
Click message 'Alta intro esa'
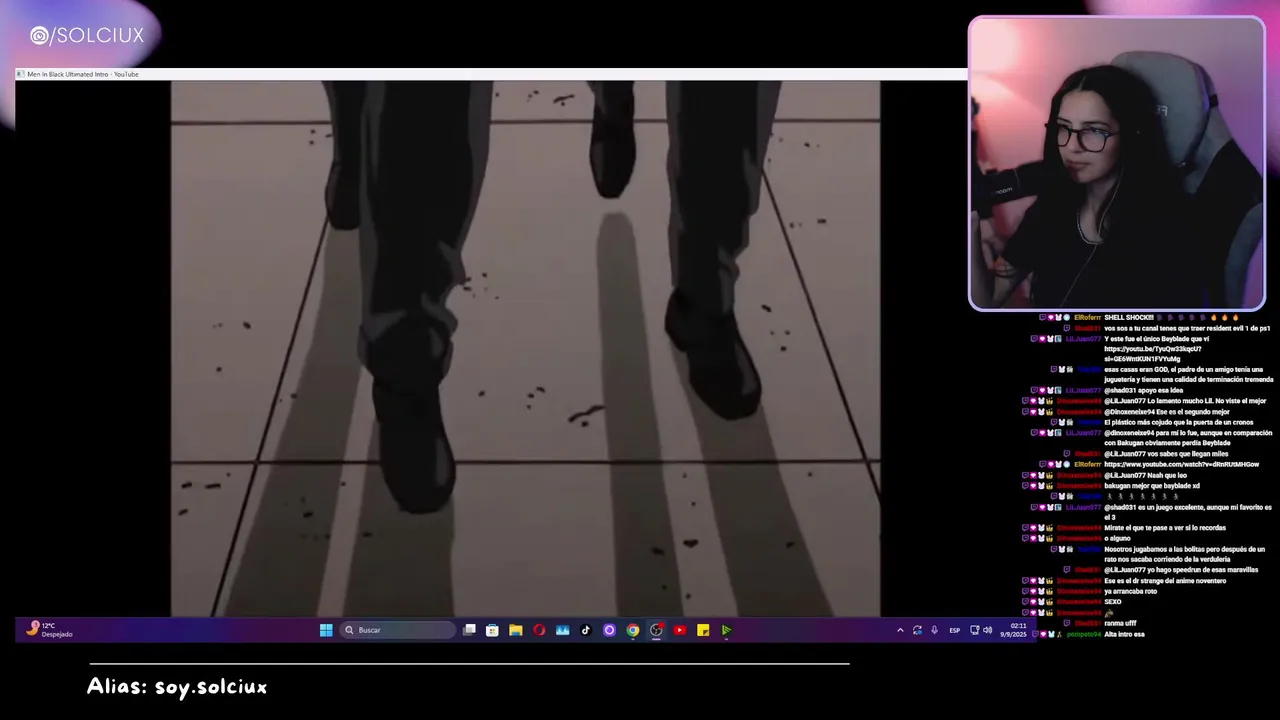(x=1124, y=634)
